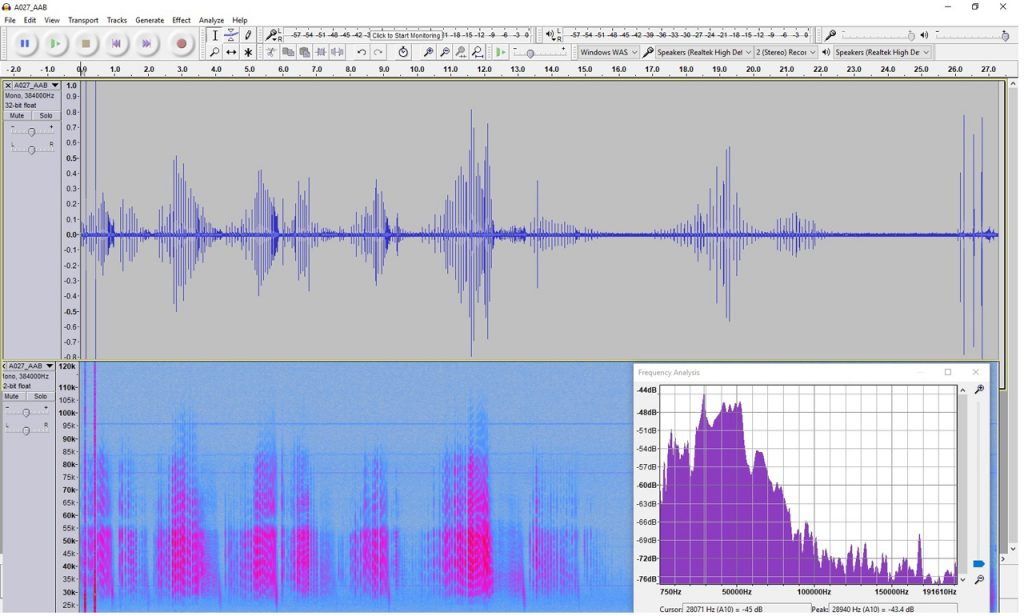Click the recording meter to start monitoring
Image resolution: width=1024 pixels, height=616 pixels.
tap(406, 35)
